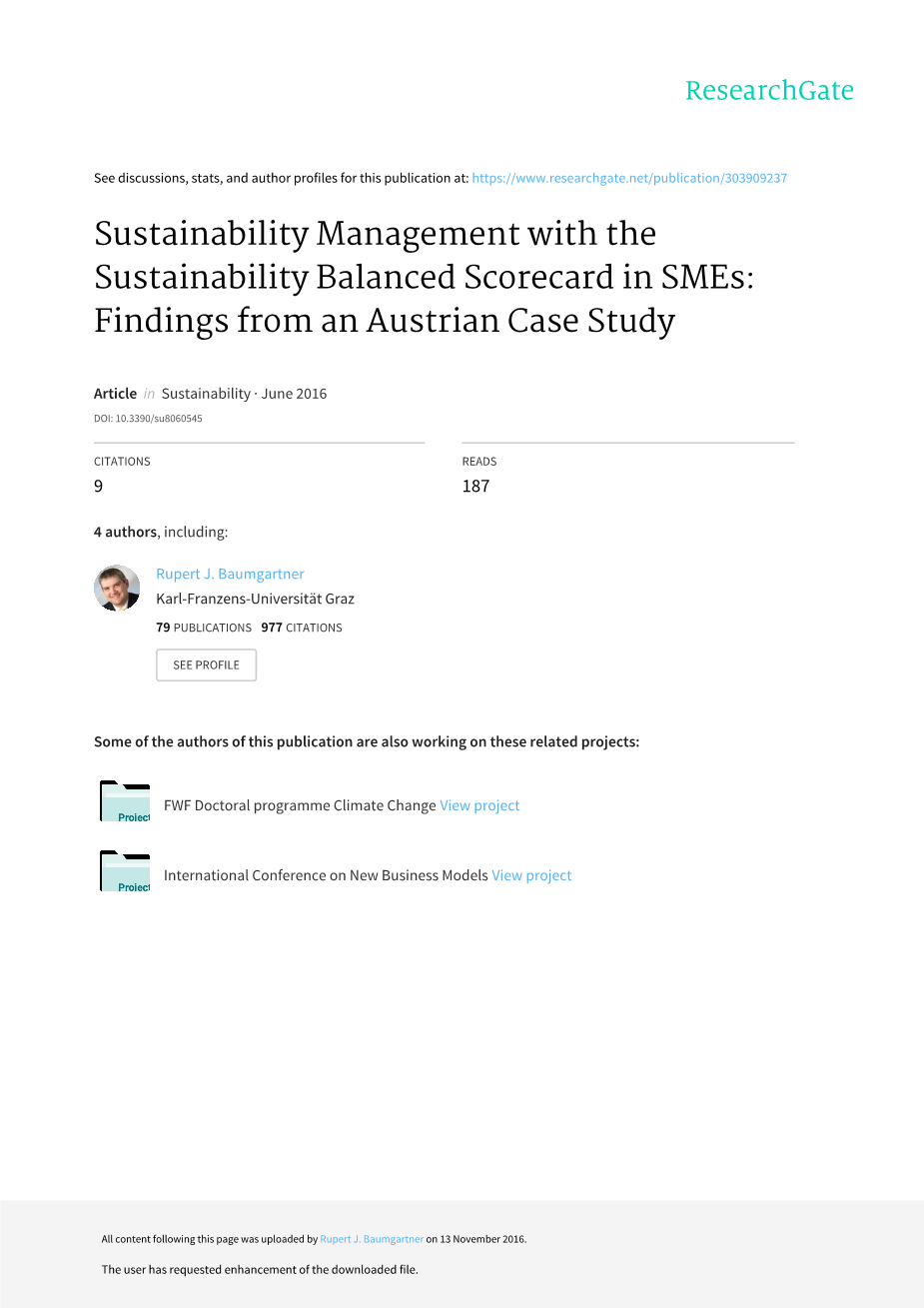924x1308 pixels.
Task: Click the uploader name link in footer
Action: (372, 1239)
